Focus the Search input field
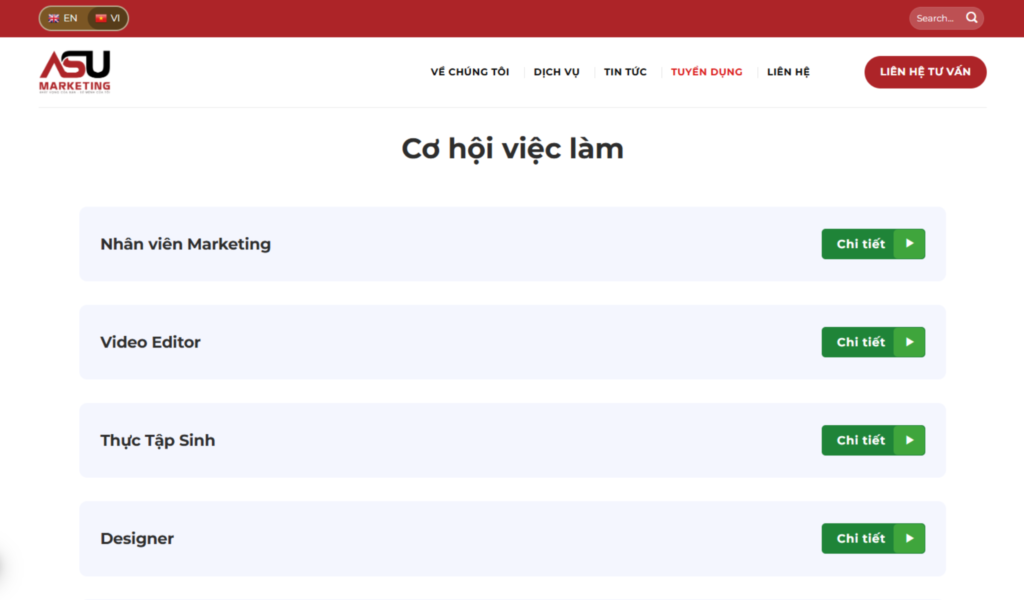Image resolution: width=1024 pixels, height=600 pixels. [x=935, y=18]
